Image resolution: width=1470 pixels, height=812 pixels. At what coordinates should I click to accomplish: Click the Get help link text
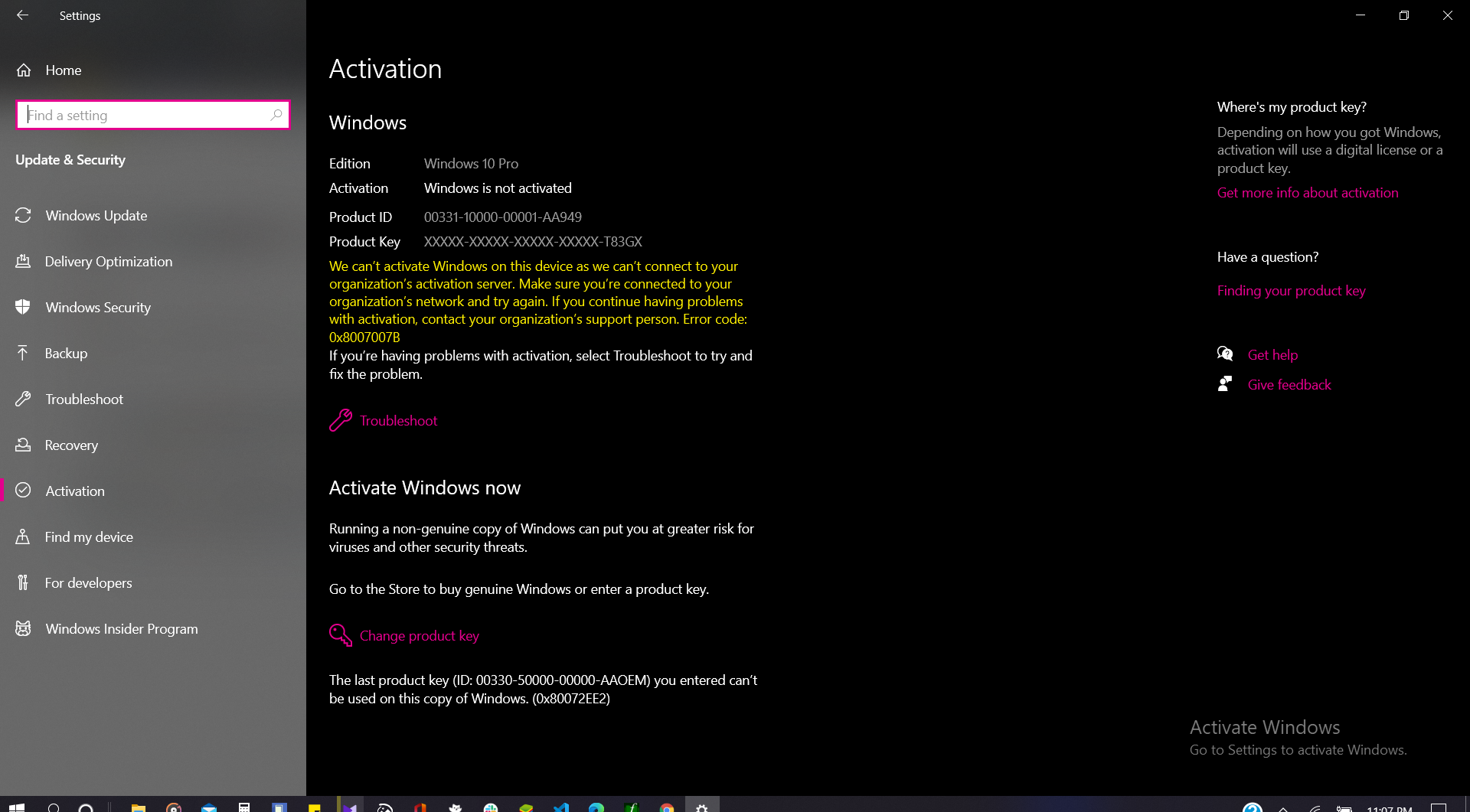(x=1272, y=355)
